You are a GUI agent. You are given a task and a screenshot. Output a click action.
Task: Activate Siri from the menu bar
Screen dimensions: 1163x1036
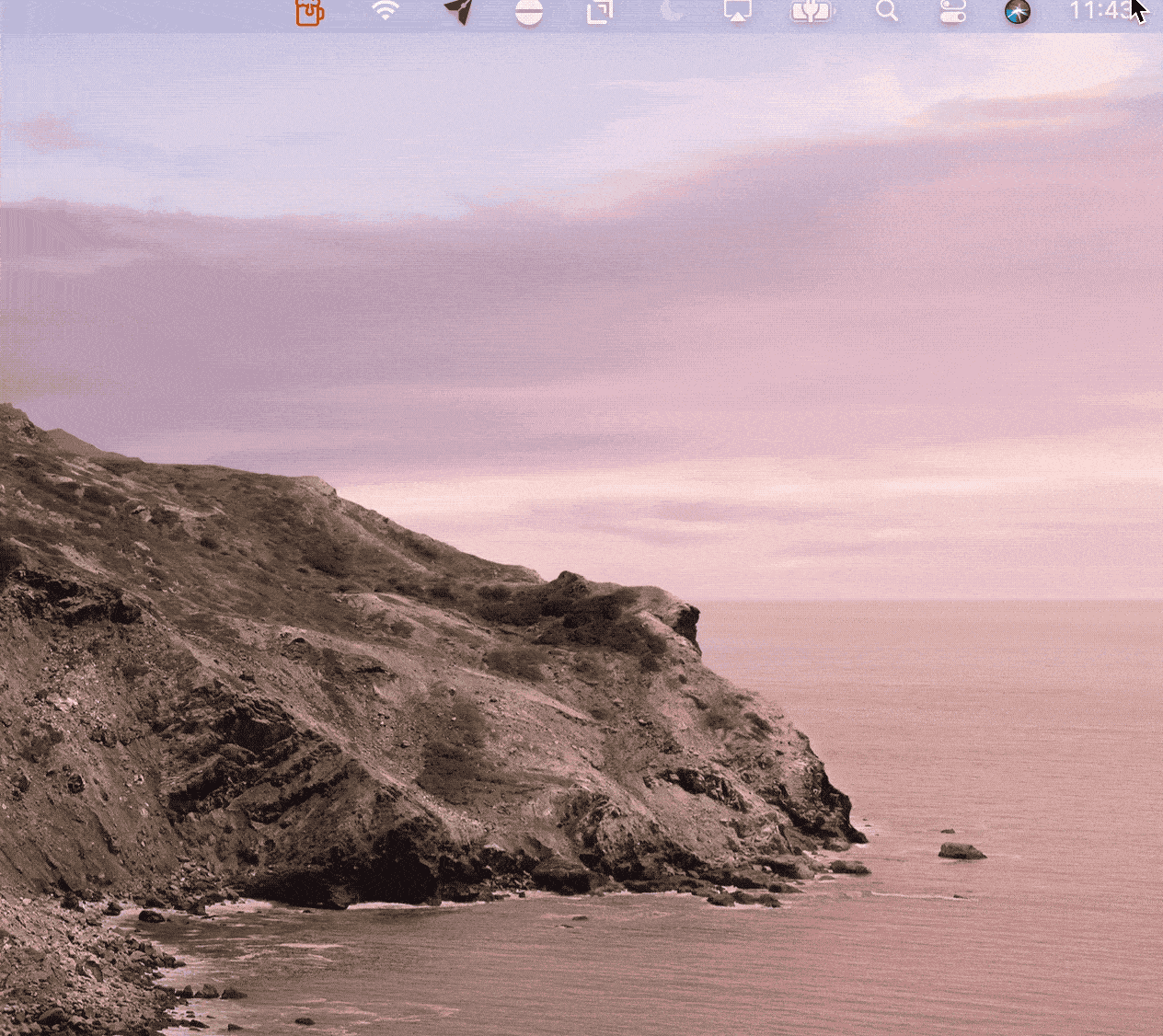pos(1017,11)
